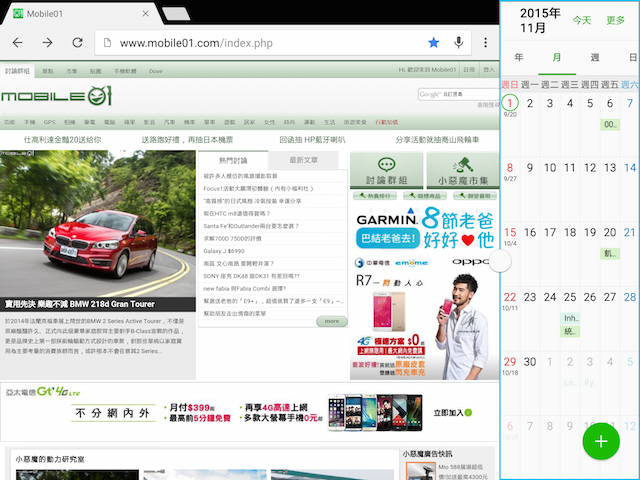Screen dimensions: 640x480
Task: Open a new Chrome tab
Action: (176, 13)
